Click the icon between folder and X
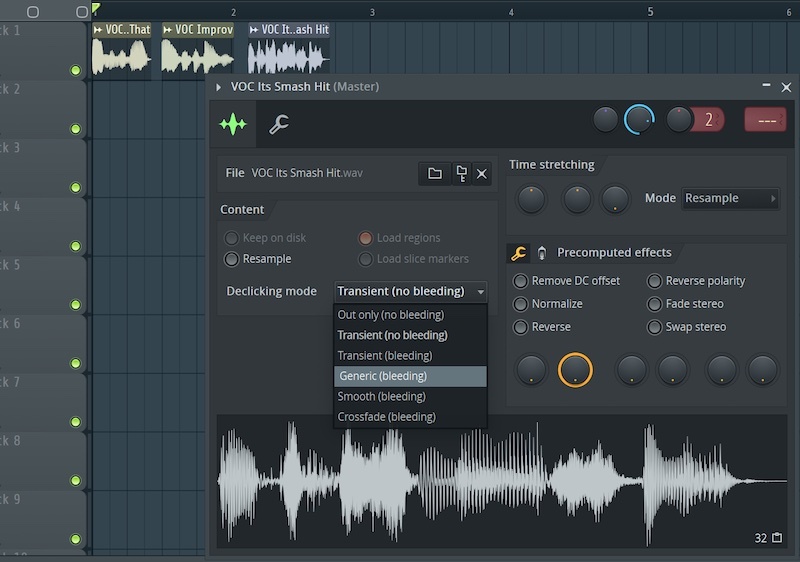 (x=460, y=173)
